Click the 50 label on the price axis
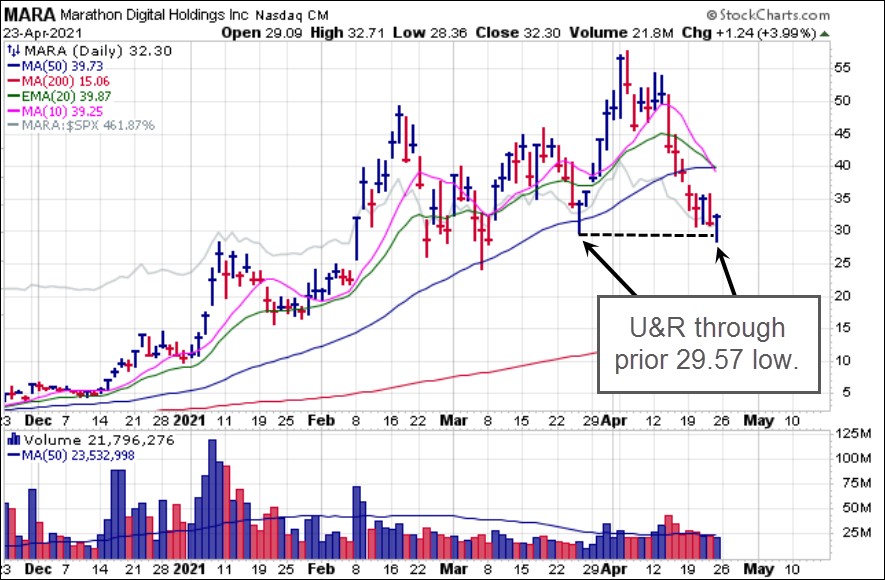The width and height of the screenshot is (885, 580). [x=843, y=100]
